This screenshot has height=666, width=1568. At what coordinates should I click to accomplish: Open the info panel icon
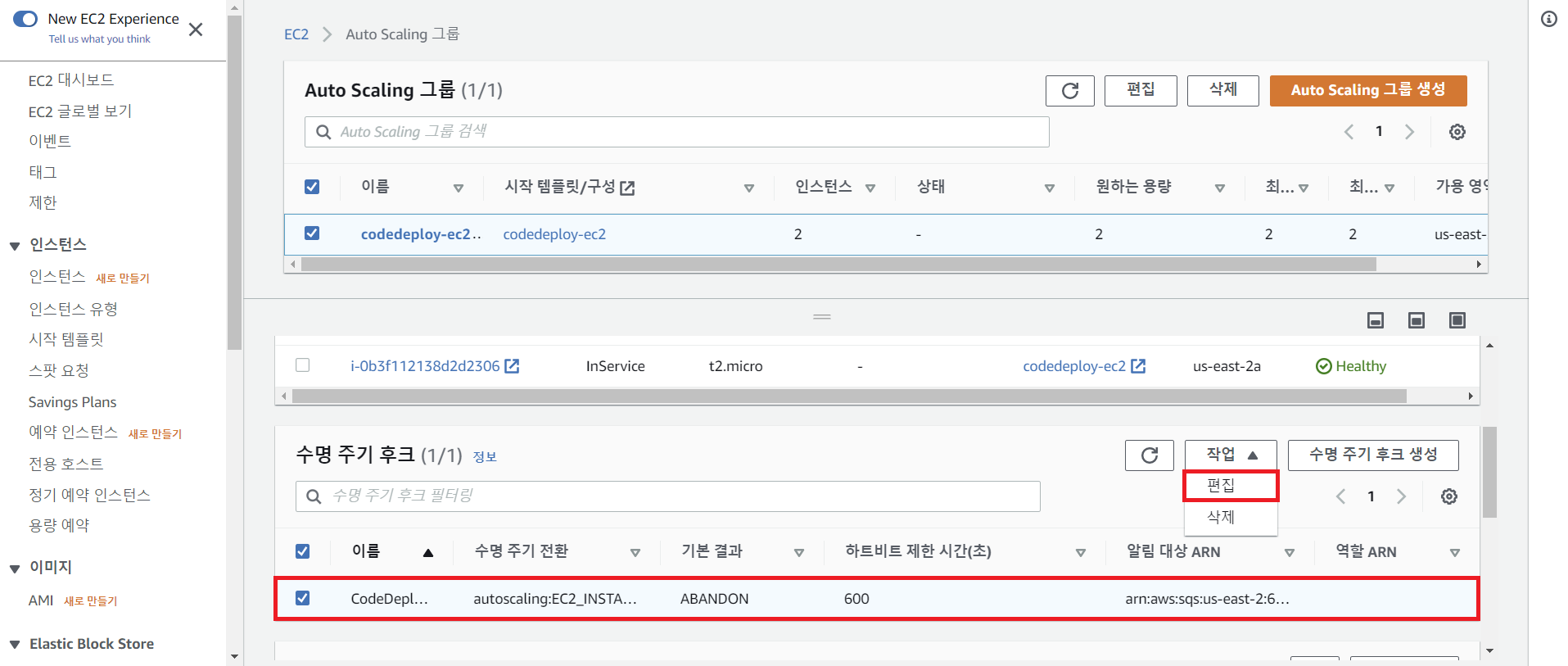(x=1549, y=19)
